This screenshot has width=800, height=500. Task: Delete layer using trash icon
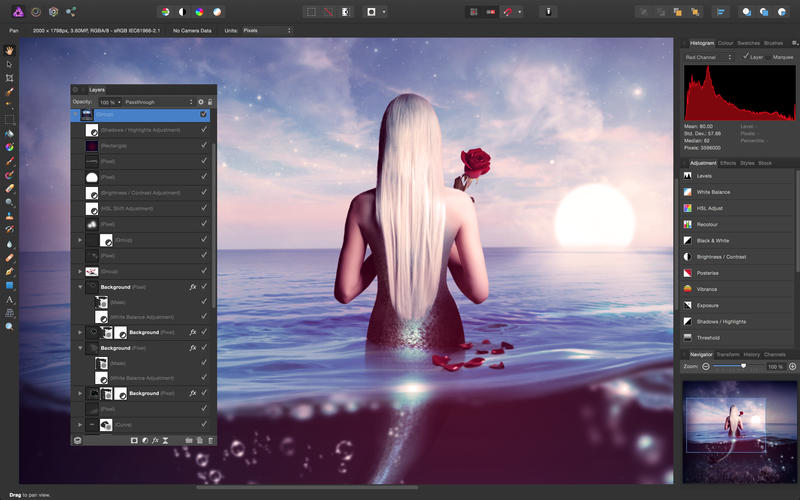coord(211,440)
